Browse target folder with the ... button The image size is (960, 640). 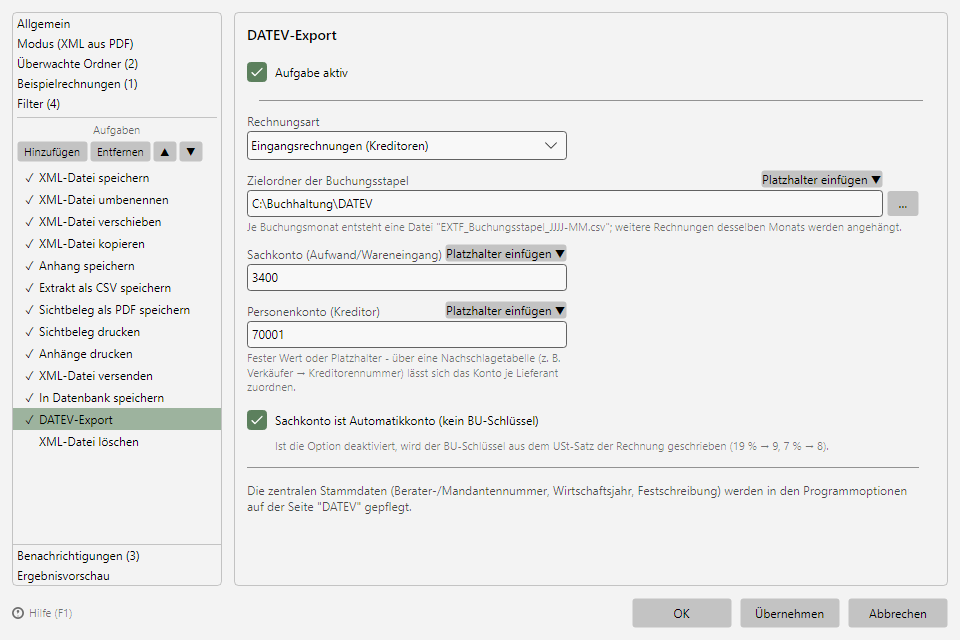click(x=902, y=204)
